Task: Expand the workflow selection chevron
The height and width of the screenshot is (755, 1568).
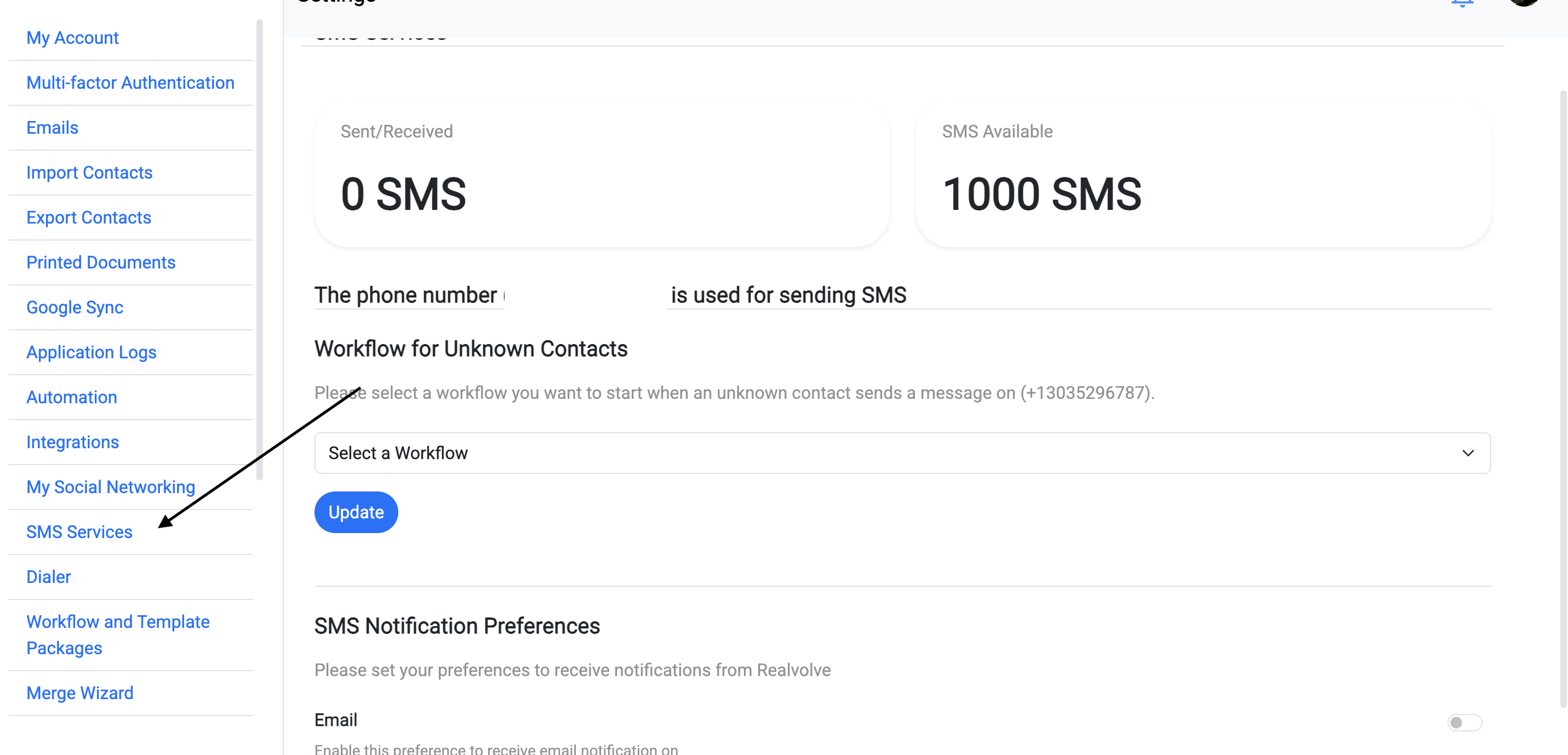Action: pyautogui.click(x=1468, y=453)
